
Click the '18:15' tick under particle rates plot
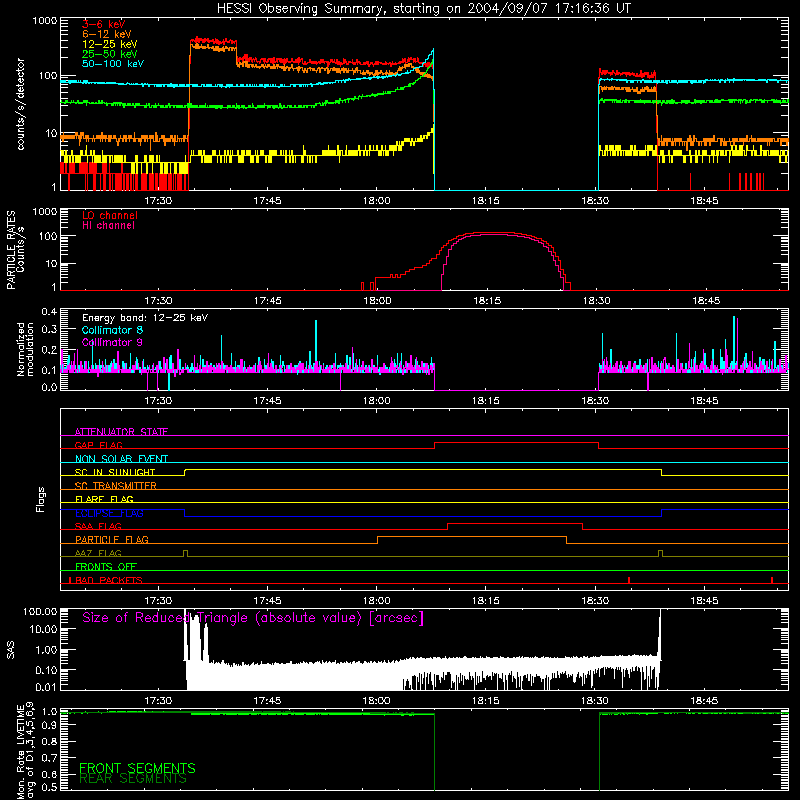[x=487, y=301]
